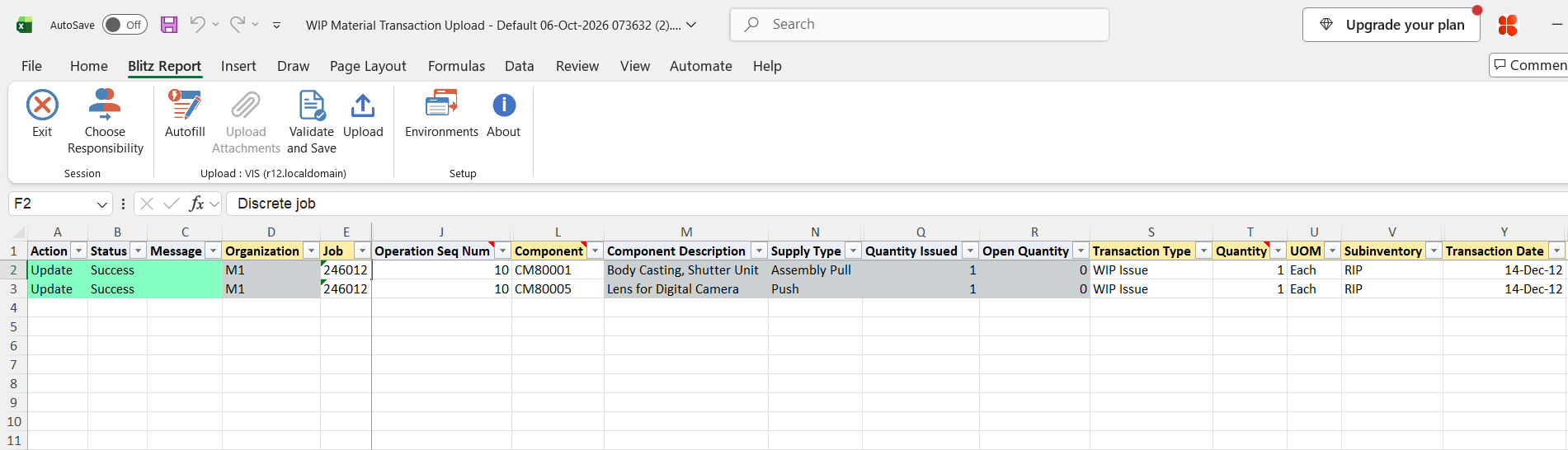This screenshot has height=450, width=1568.
Task: Click the Exit session icon
Action: coord(42,105)
